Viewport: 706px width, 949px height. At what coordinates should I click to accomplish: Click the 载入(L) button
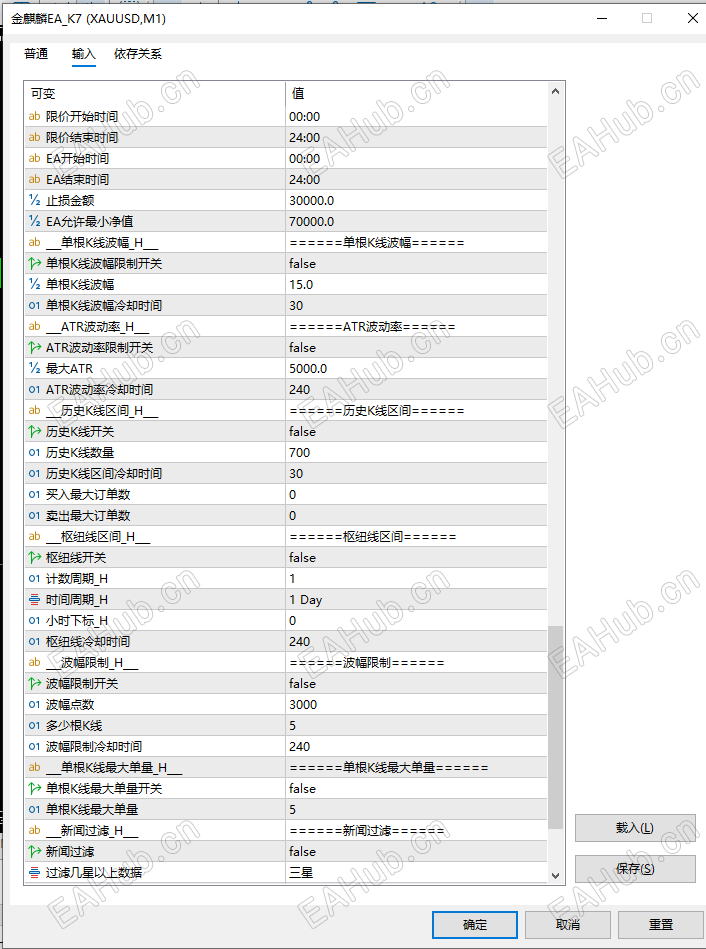[x=635, y=828]
